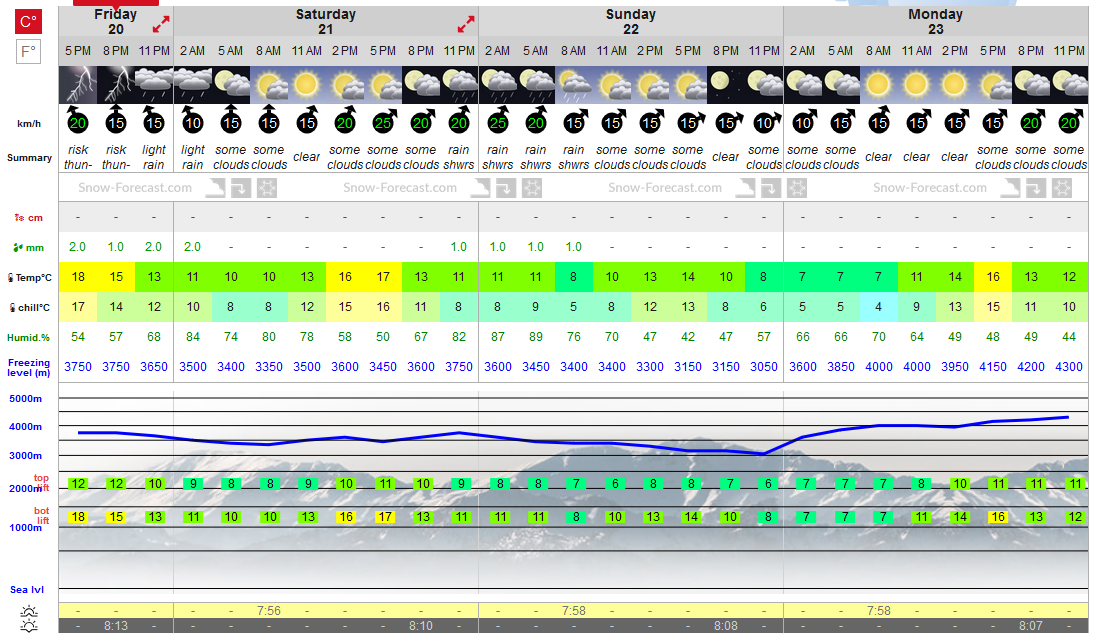Click Sunday 8 AM rain showers icon
Viewport: 1096px width, 638px height.
[573, 85]
